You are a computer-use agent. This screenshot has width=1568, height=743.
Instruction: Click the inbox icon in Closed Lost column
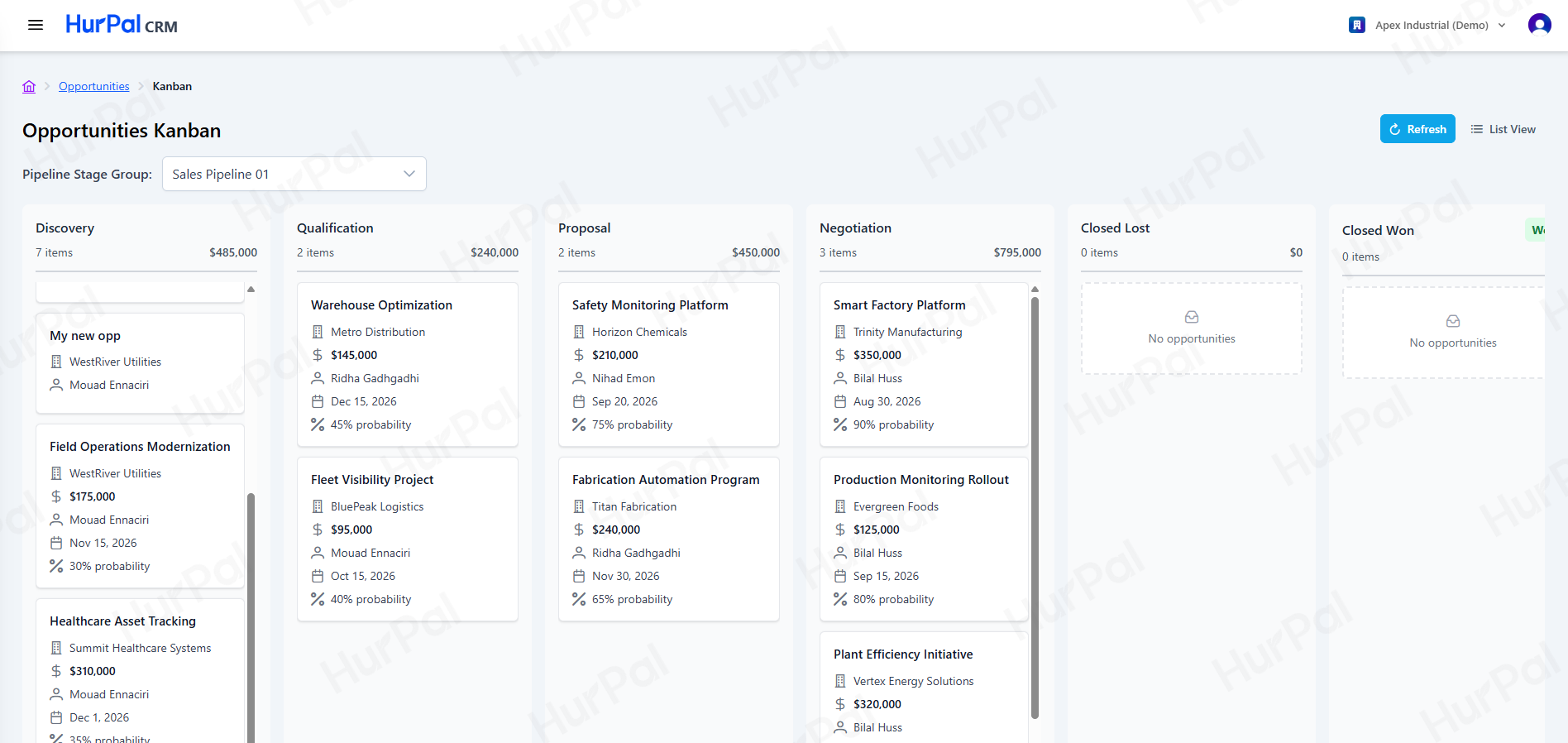tap(1192, 317)
